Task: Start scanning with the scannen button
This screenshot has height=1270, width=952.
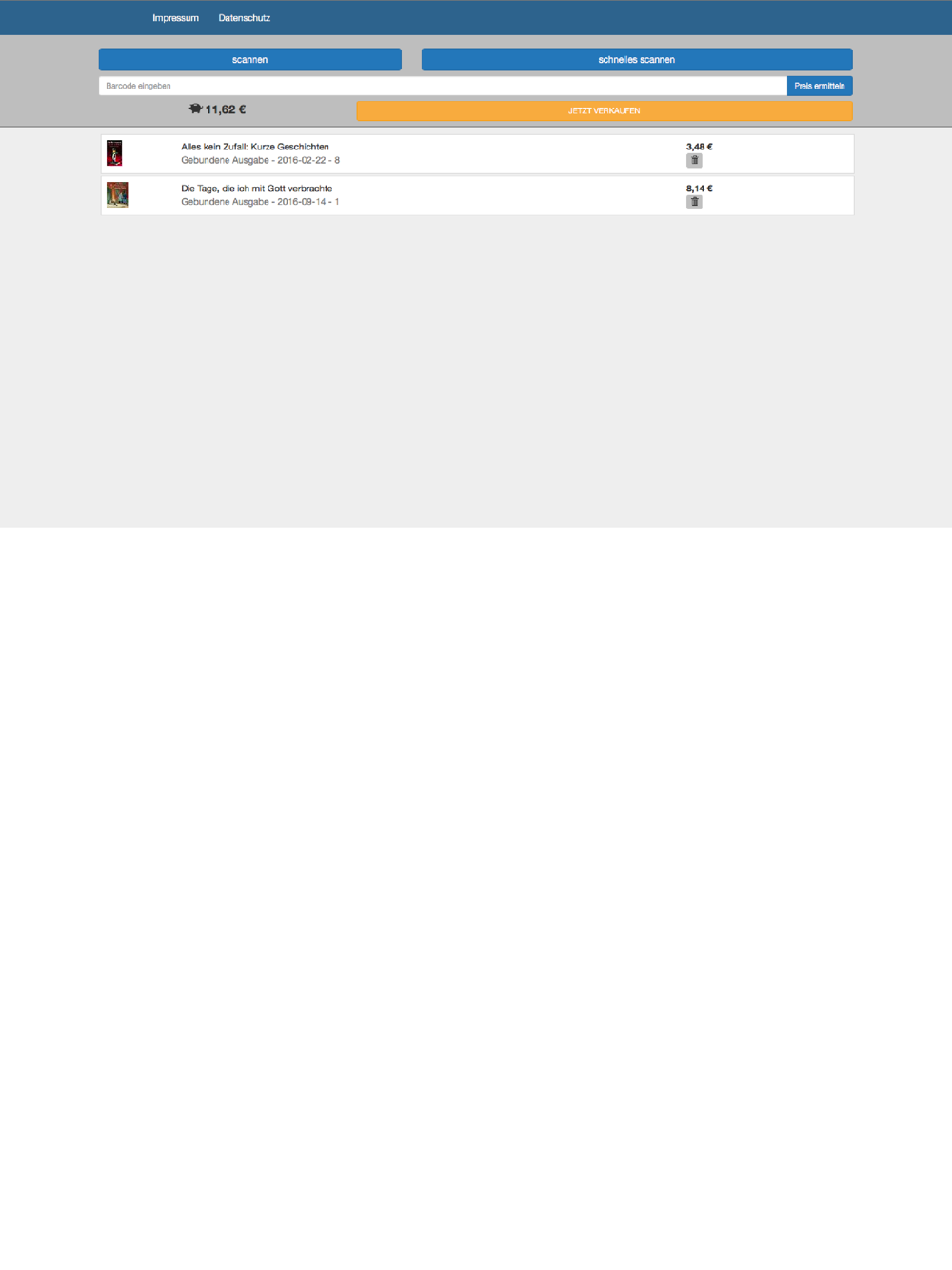Action: [x=250, y=59]
